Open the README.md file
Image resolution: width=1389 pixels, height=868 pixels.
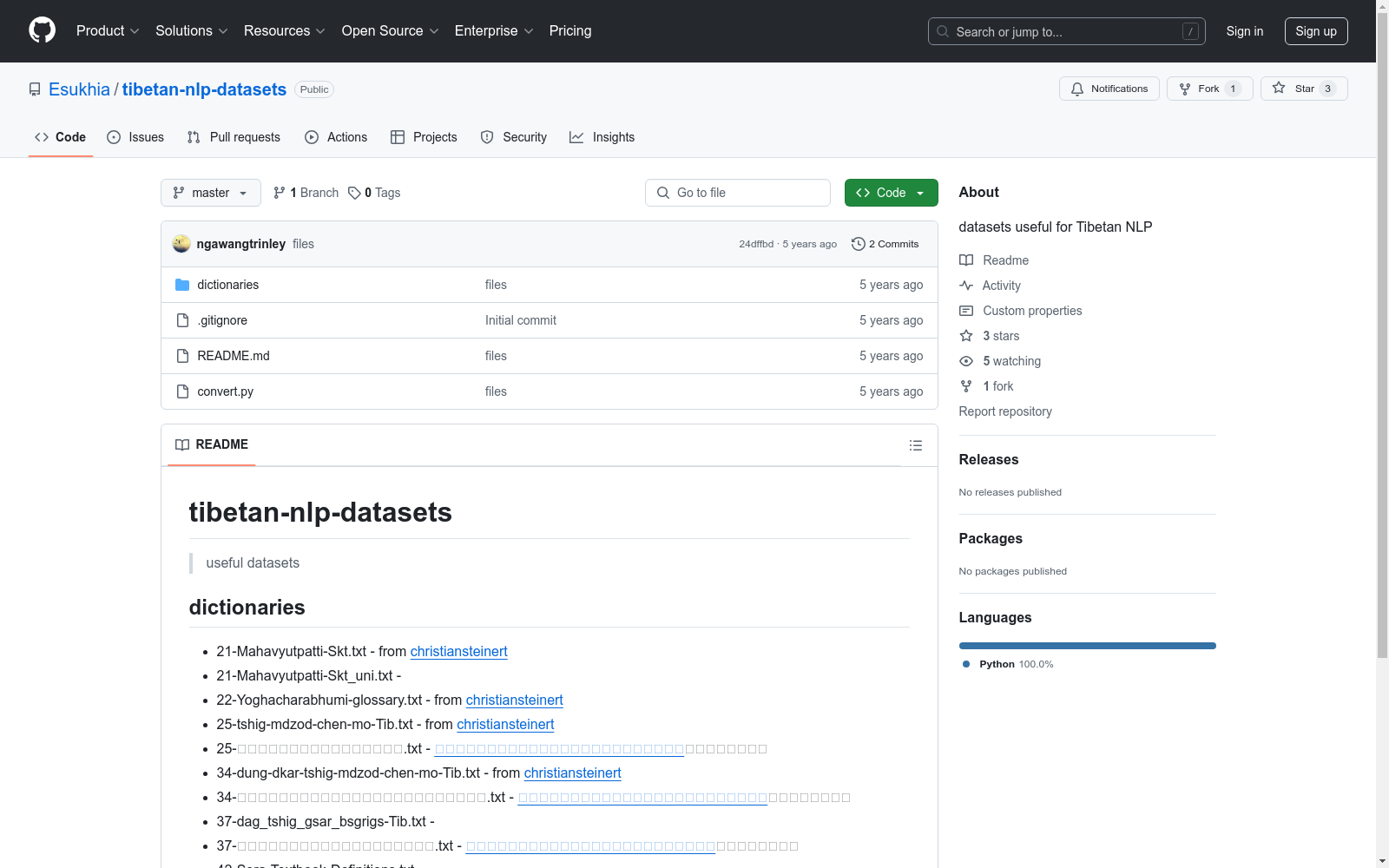234,356
